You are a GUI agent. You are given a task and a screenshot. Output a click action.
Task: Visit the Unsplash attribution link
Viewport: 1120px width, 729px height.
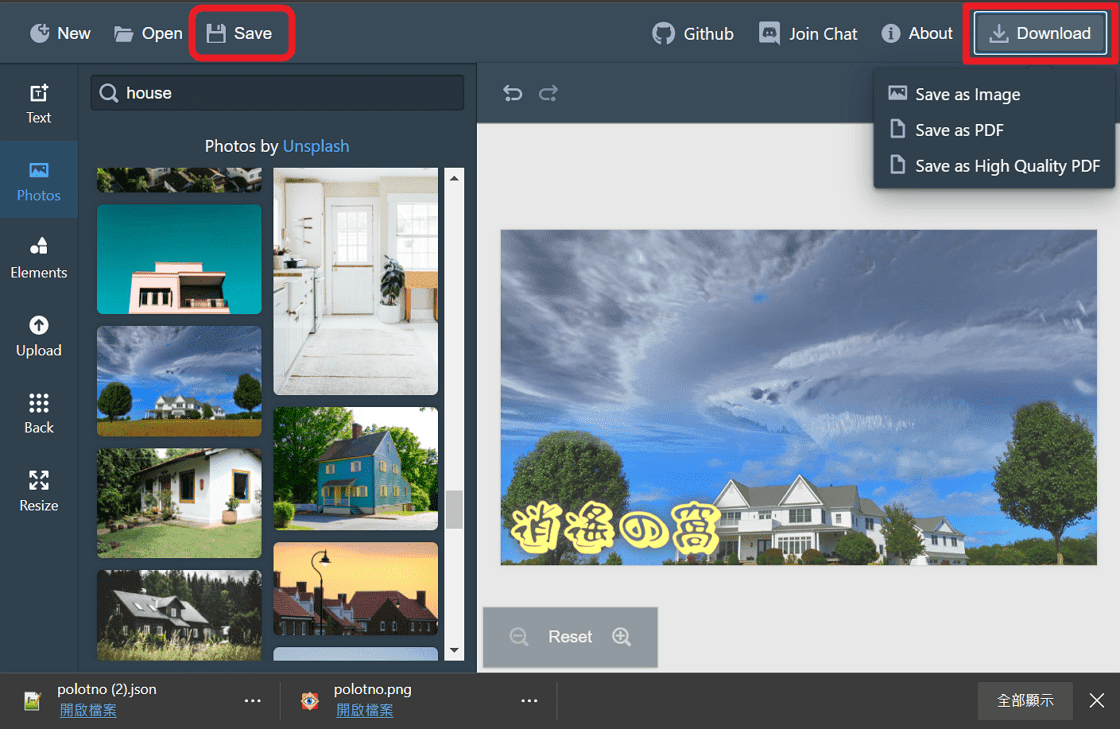(x=316, y=146)
